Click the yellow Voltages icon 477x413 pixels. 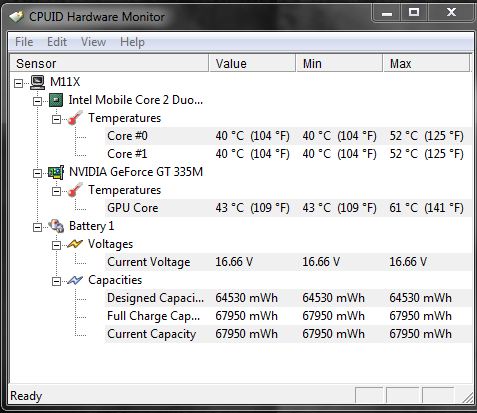point(75,244)
